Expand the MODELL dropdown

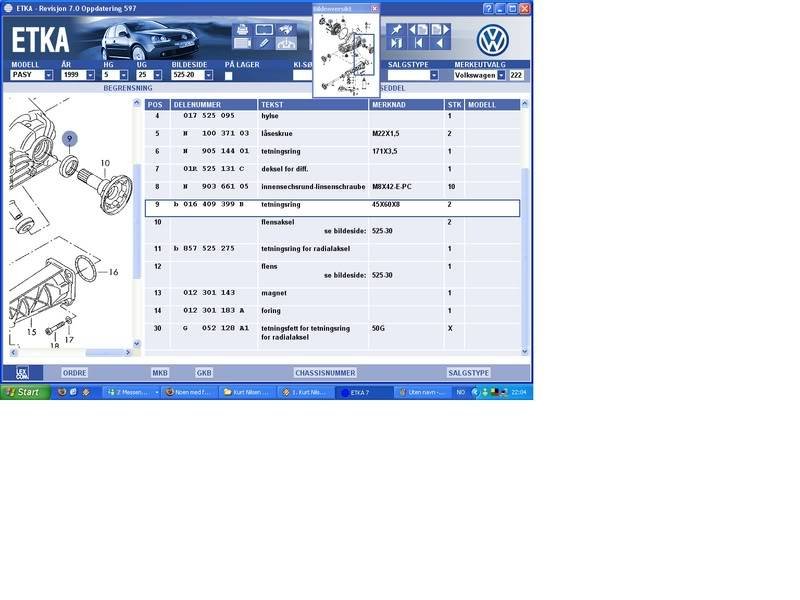48,75
